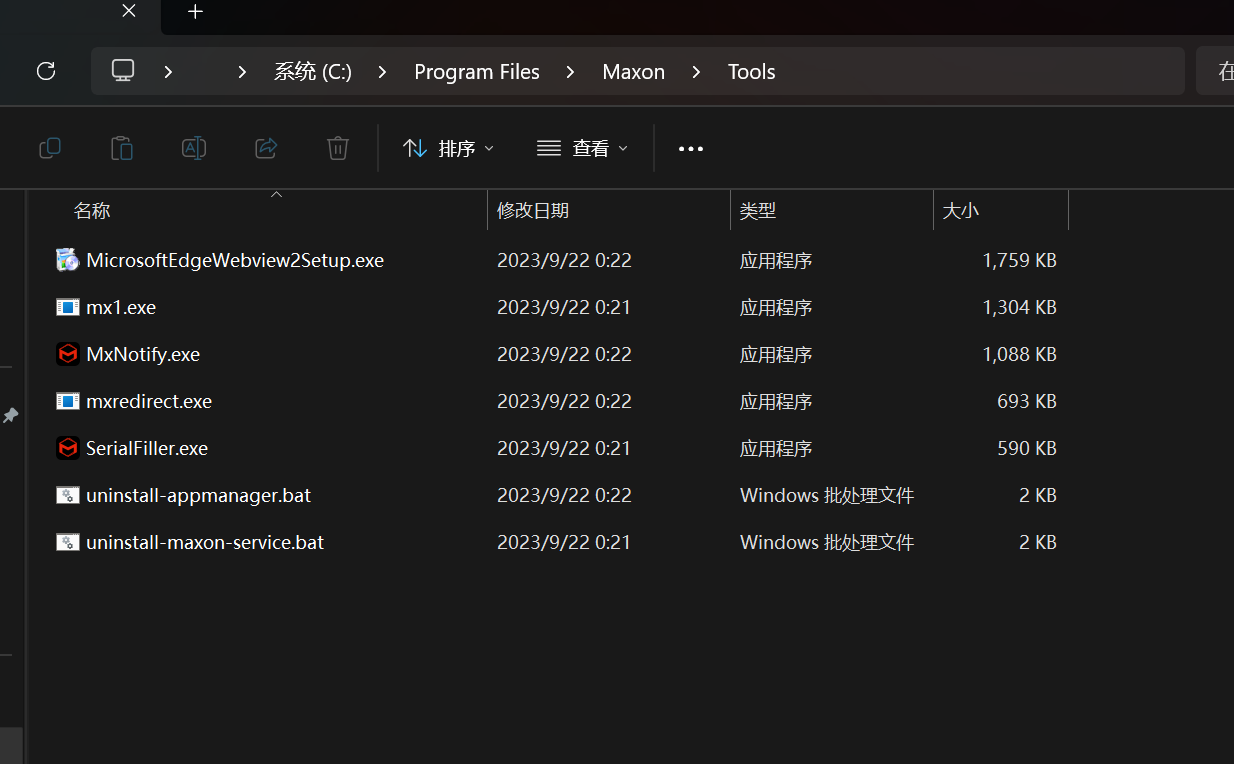
Task: Sort by the 修改日期 column header
Action: coord(533,211)
